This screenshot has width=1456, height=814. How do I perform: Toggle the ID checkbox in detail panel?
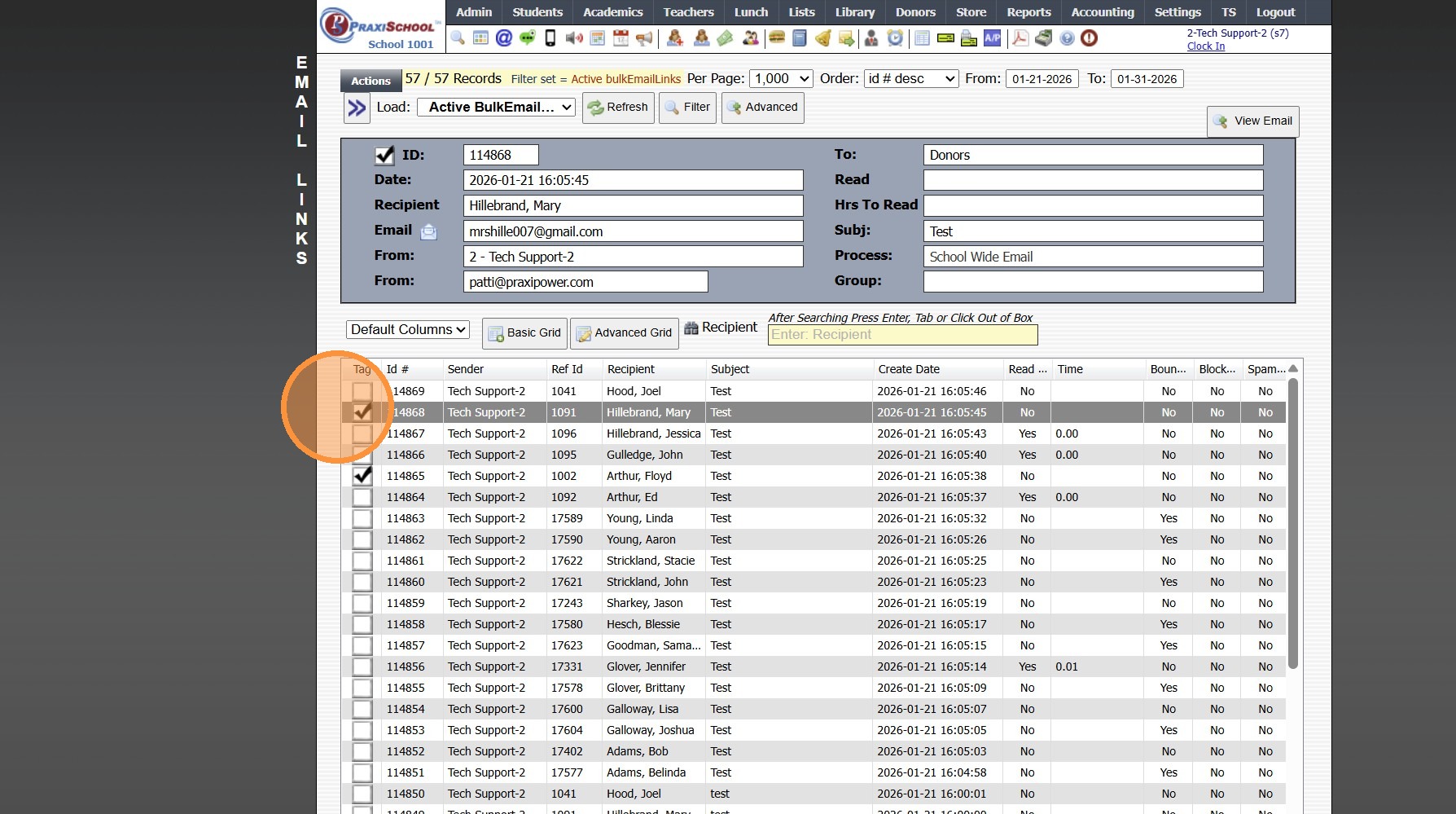click(384, 155)
